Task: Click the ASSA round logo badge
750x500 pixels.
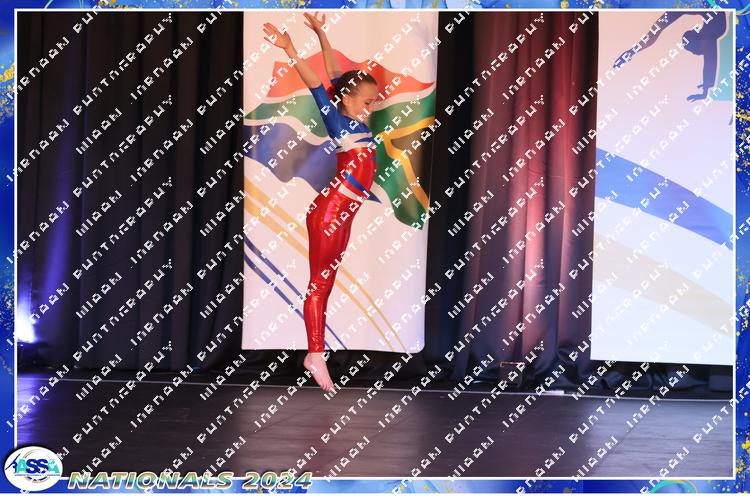Action: (x=33, y=468)
